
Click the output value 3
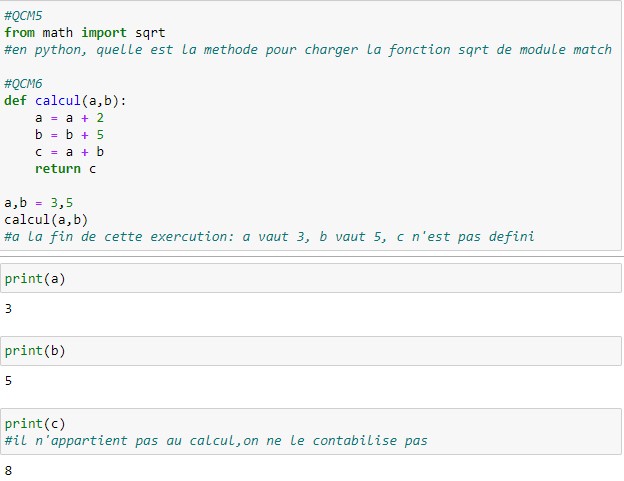(8, 309)
